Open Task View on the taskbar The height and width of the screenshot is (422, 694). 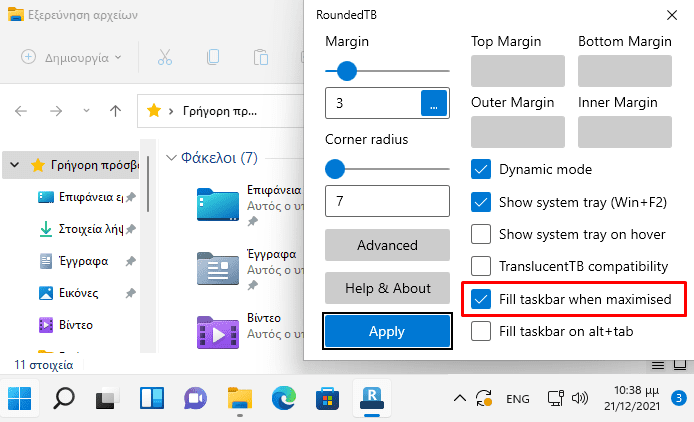[108, 398]
